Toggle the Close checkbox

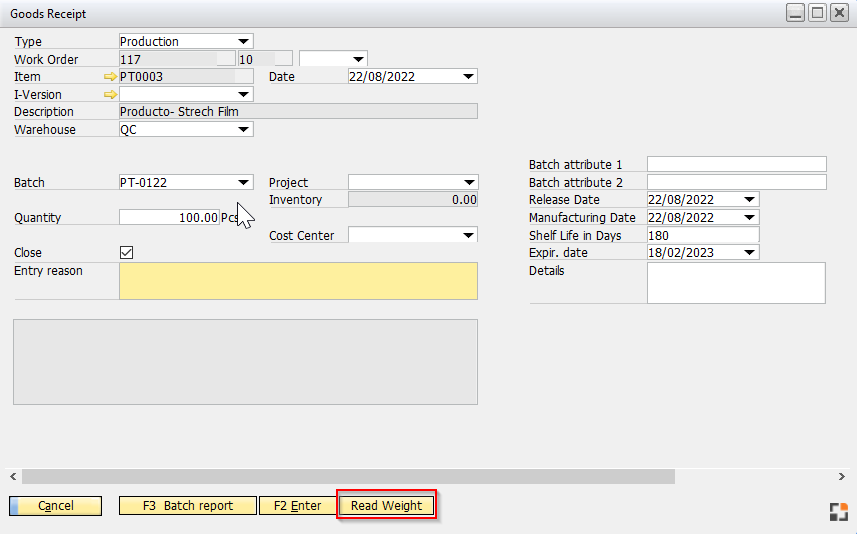tap(126, 253)
